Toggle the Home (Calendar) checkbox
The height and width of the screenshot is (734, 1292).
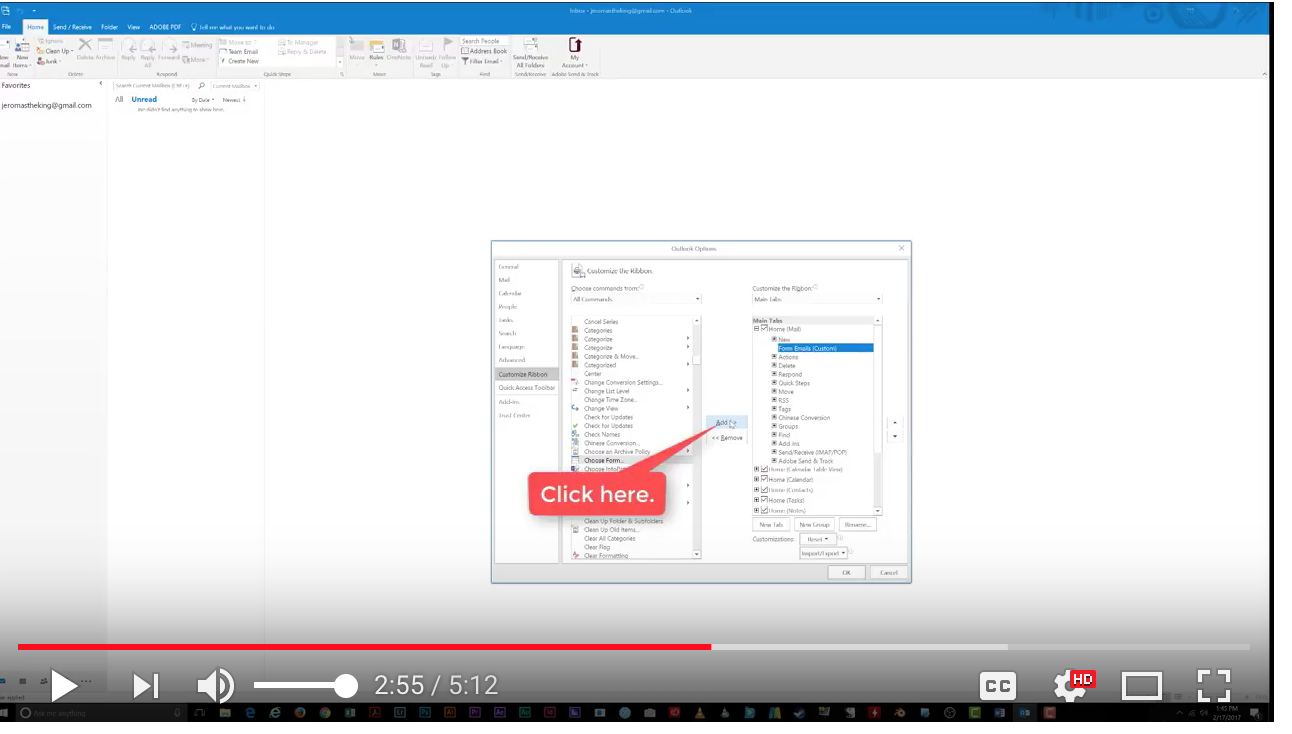(764, 480)
